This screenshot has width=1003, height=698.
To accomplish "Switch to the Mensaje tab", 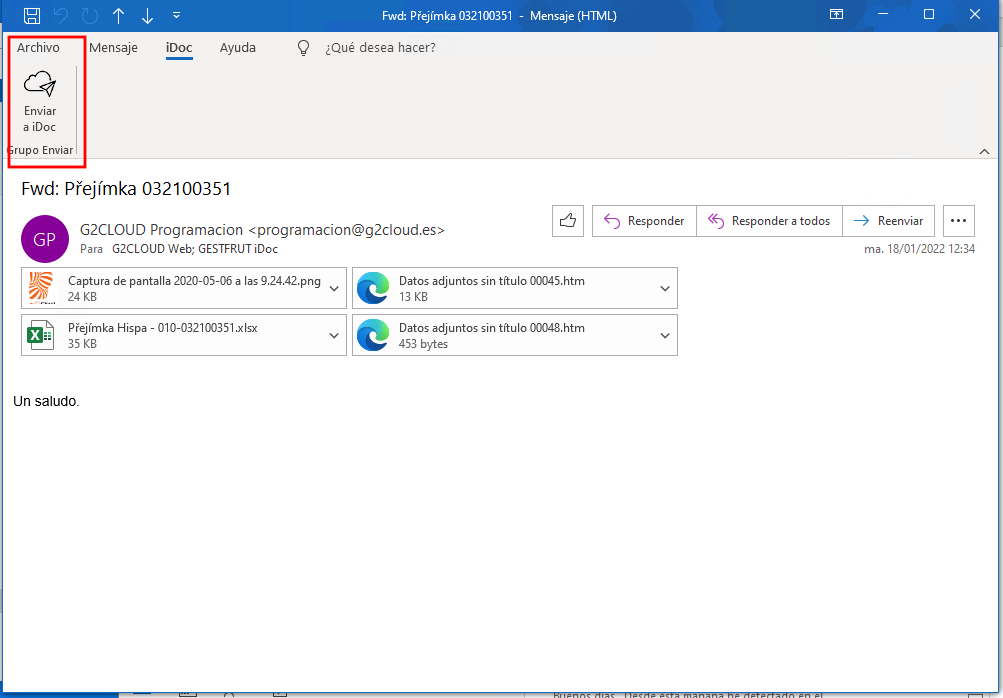I will [x=113, y=48].
